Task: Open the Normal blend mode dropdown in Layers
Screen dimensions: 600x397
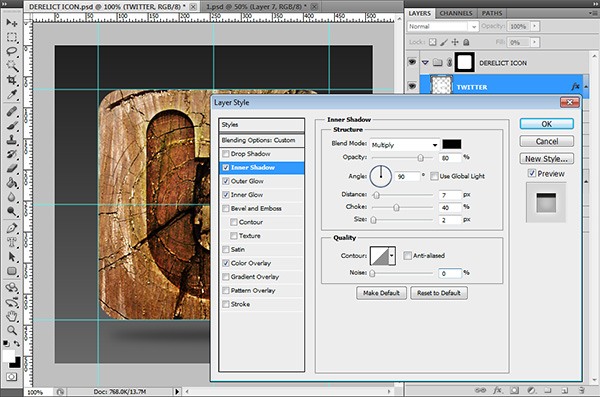Action: [443, 26]
